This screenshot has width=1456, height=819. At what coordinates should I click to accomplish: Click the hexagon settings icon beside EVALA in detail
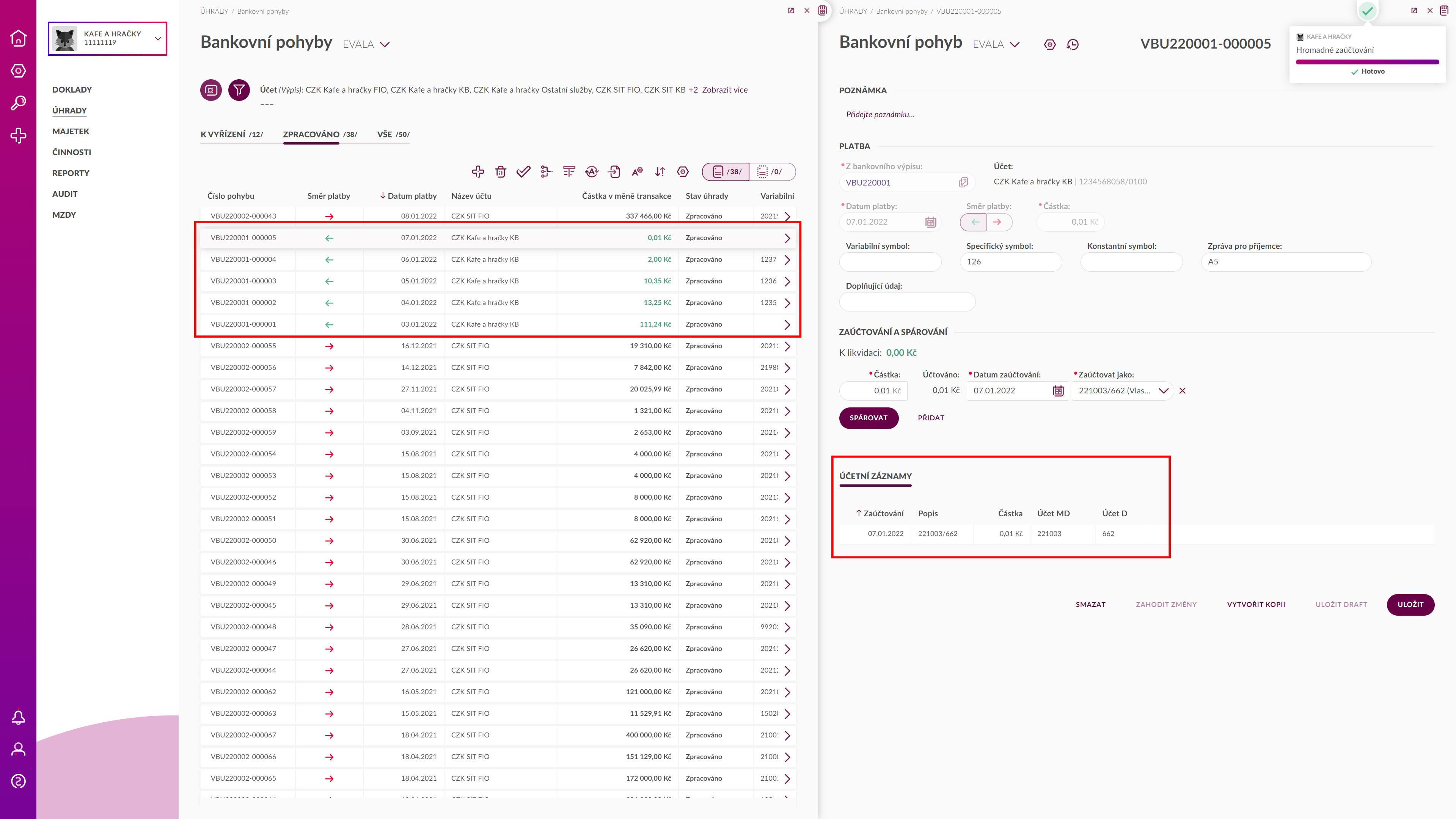click(x=1049, y=45)
